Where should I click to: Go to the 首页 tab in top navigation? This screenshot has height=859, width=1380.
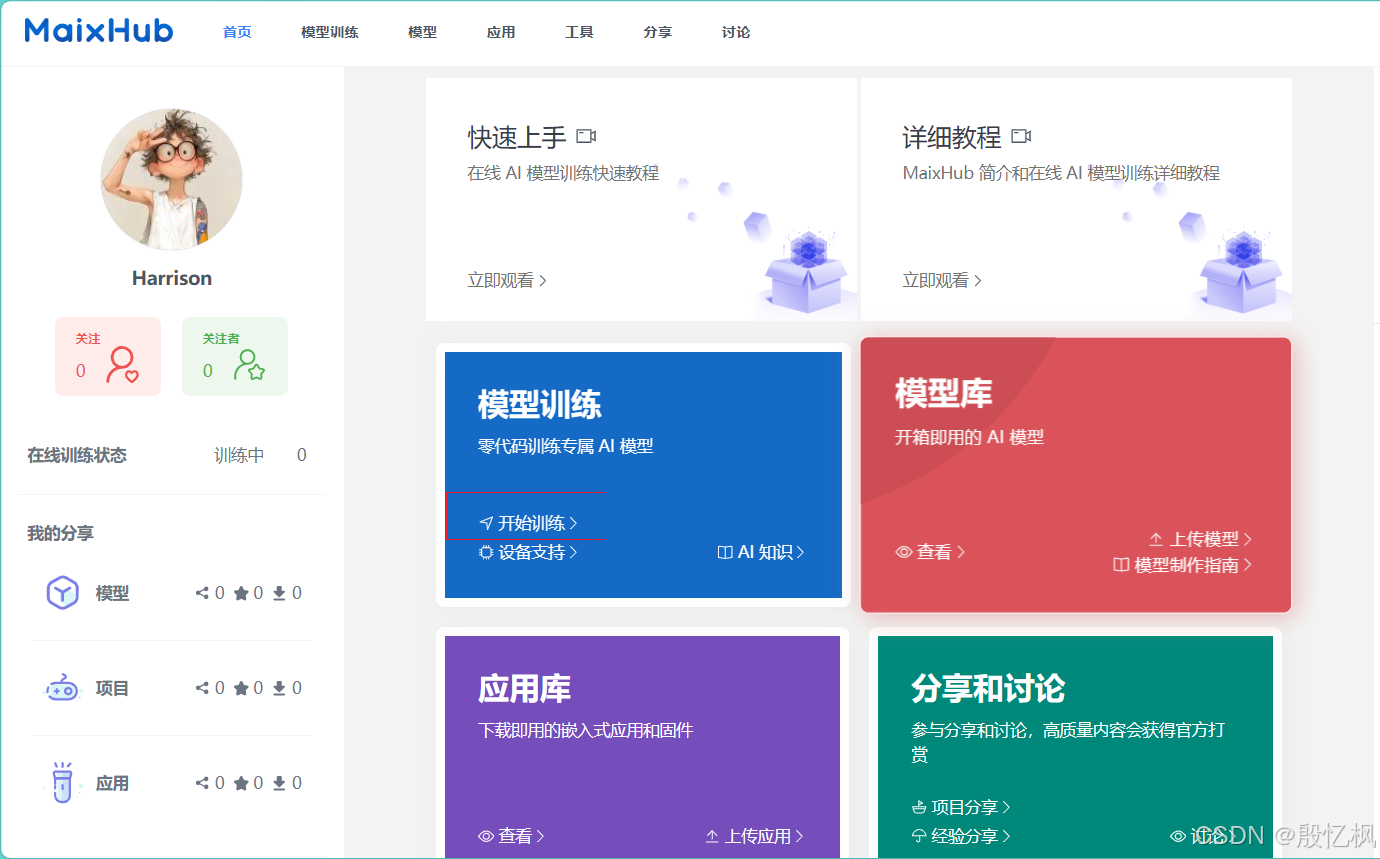[x=237, y=32]
